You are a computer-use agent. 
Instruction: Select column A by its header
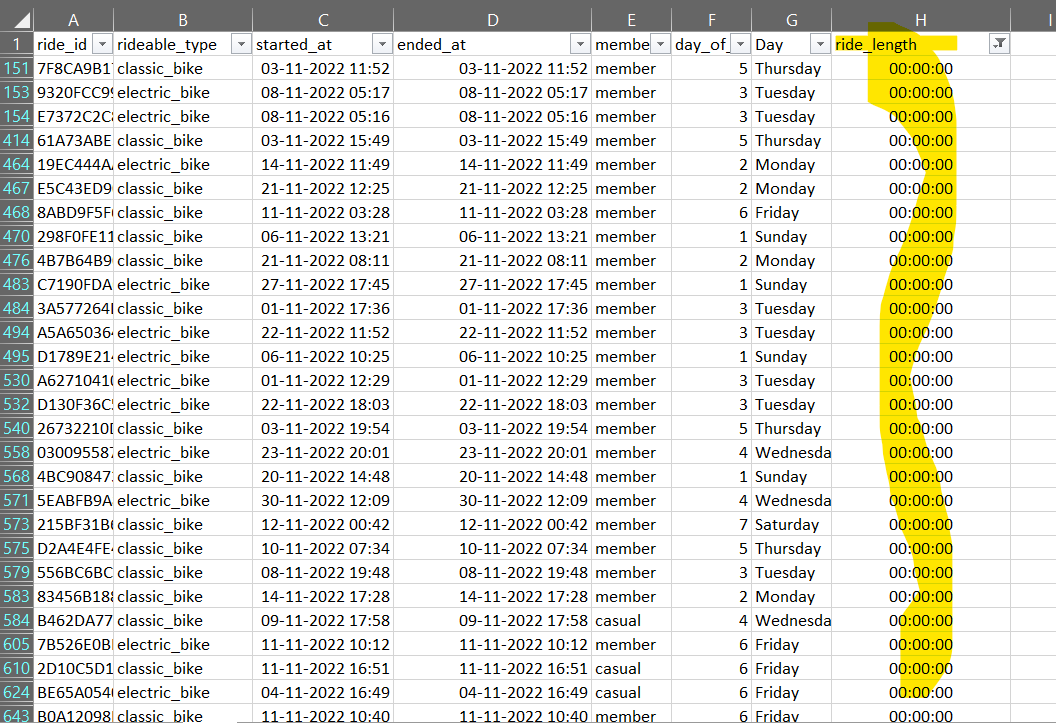[x=73, y=17]
